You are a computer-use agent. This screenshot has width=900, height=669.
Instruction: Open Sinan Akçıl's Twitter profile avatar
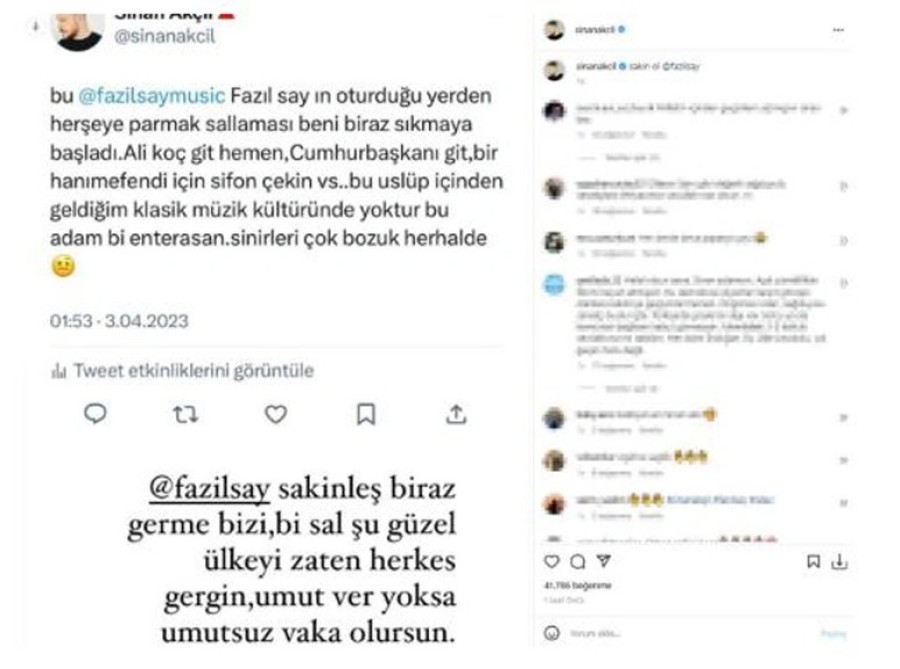coord(77,32)
